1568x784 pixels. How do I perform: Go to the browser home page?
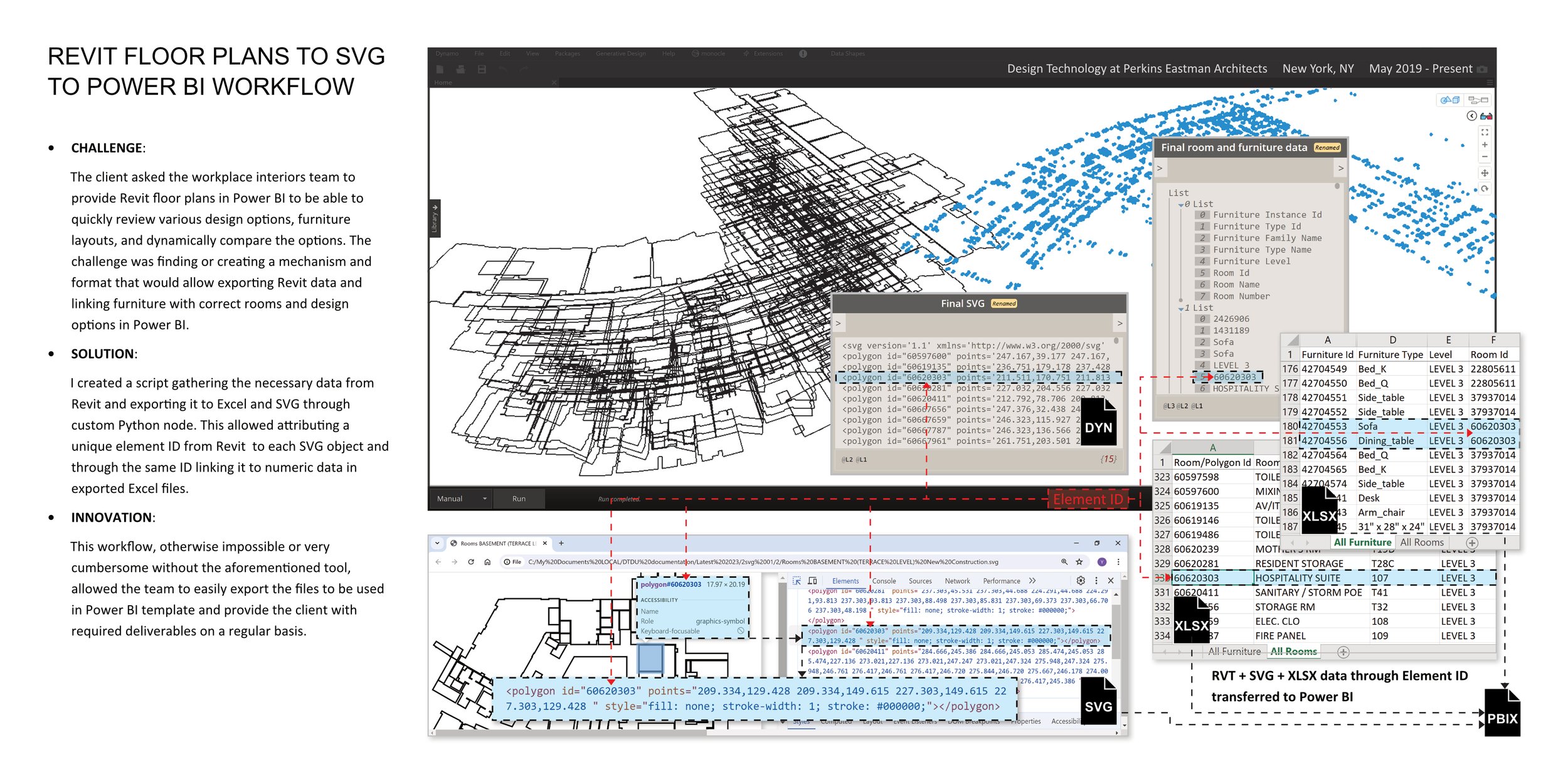[x=487, y=563]
